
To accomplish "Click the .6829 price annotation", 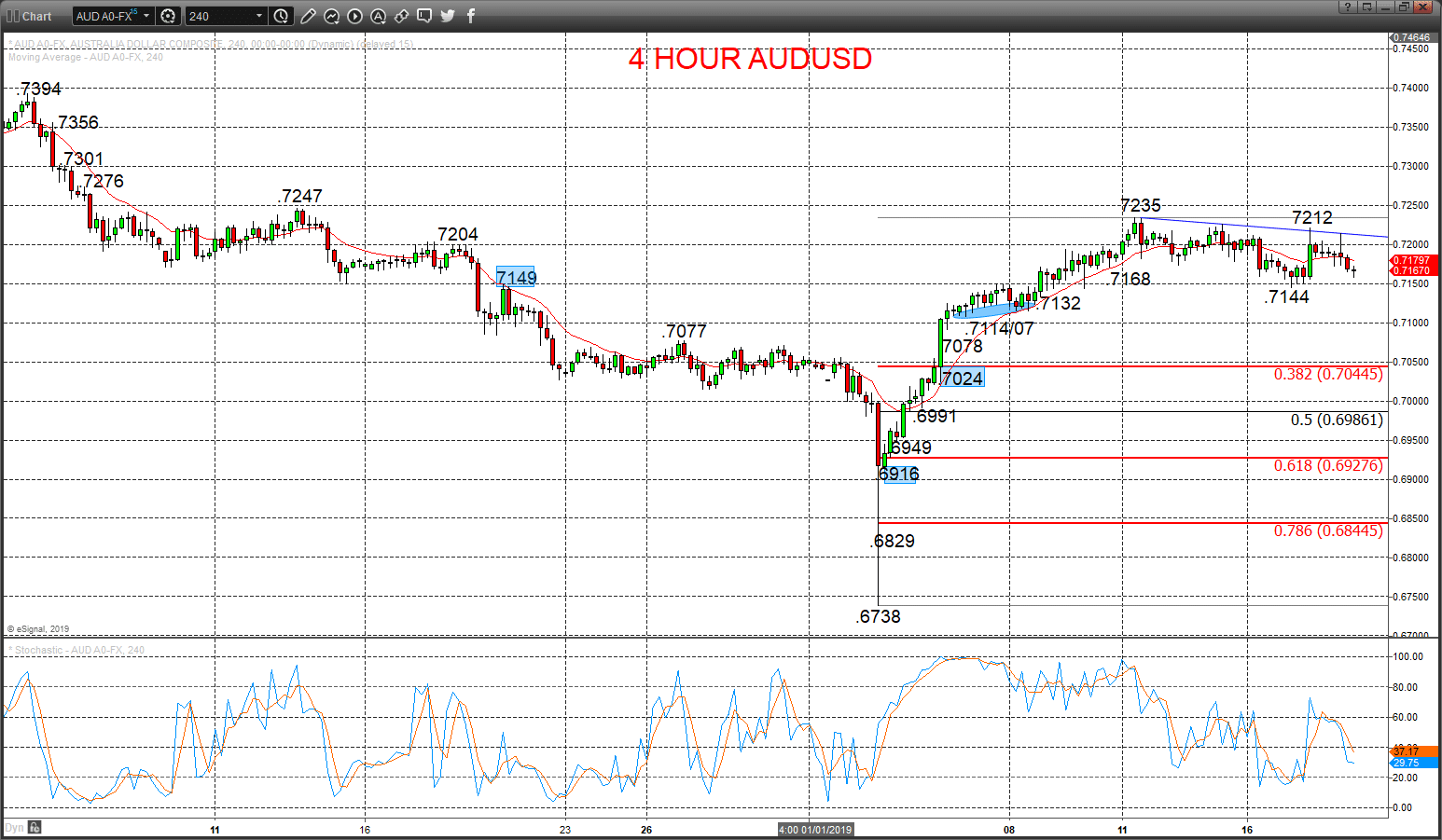I will click(x=893, y=541).
